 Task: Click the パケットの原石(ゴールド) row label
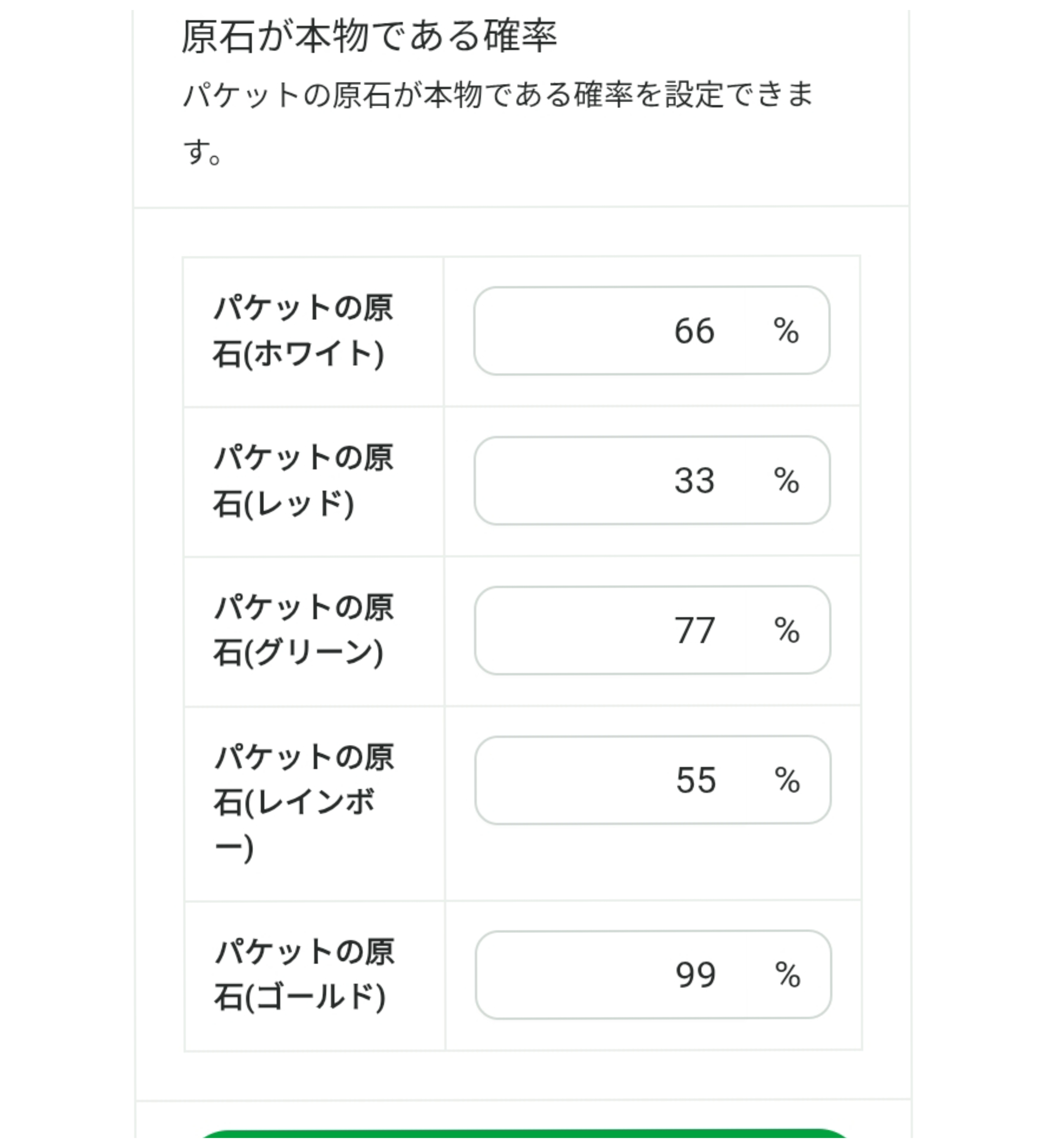[x=303, y=975]
